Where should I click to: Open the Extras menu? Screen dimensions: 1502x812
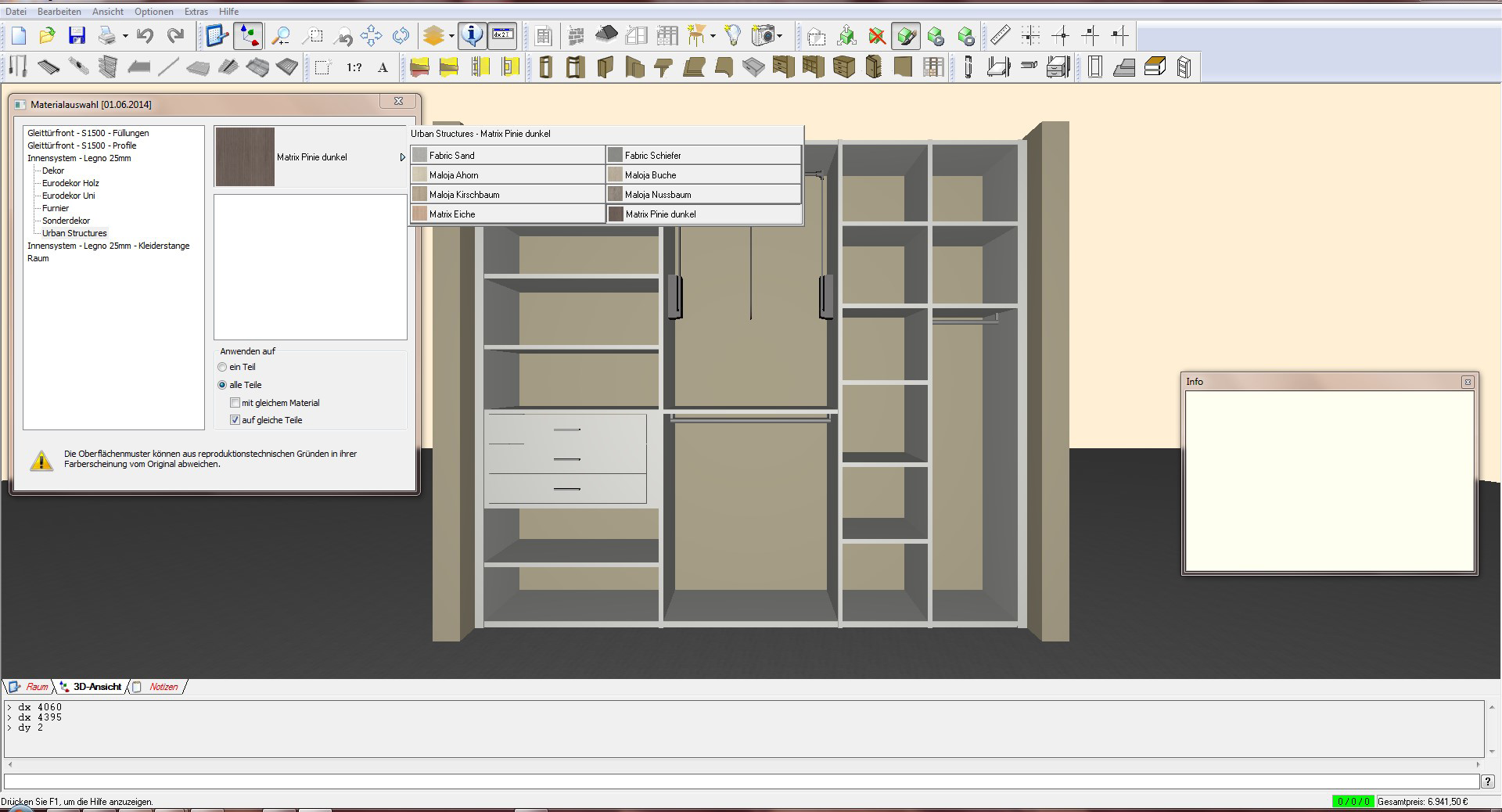(196, 12)
